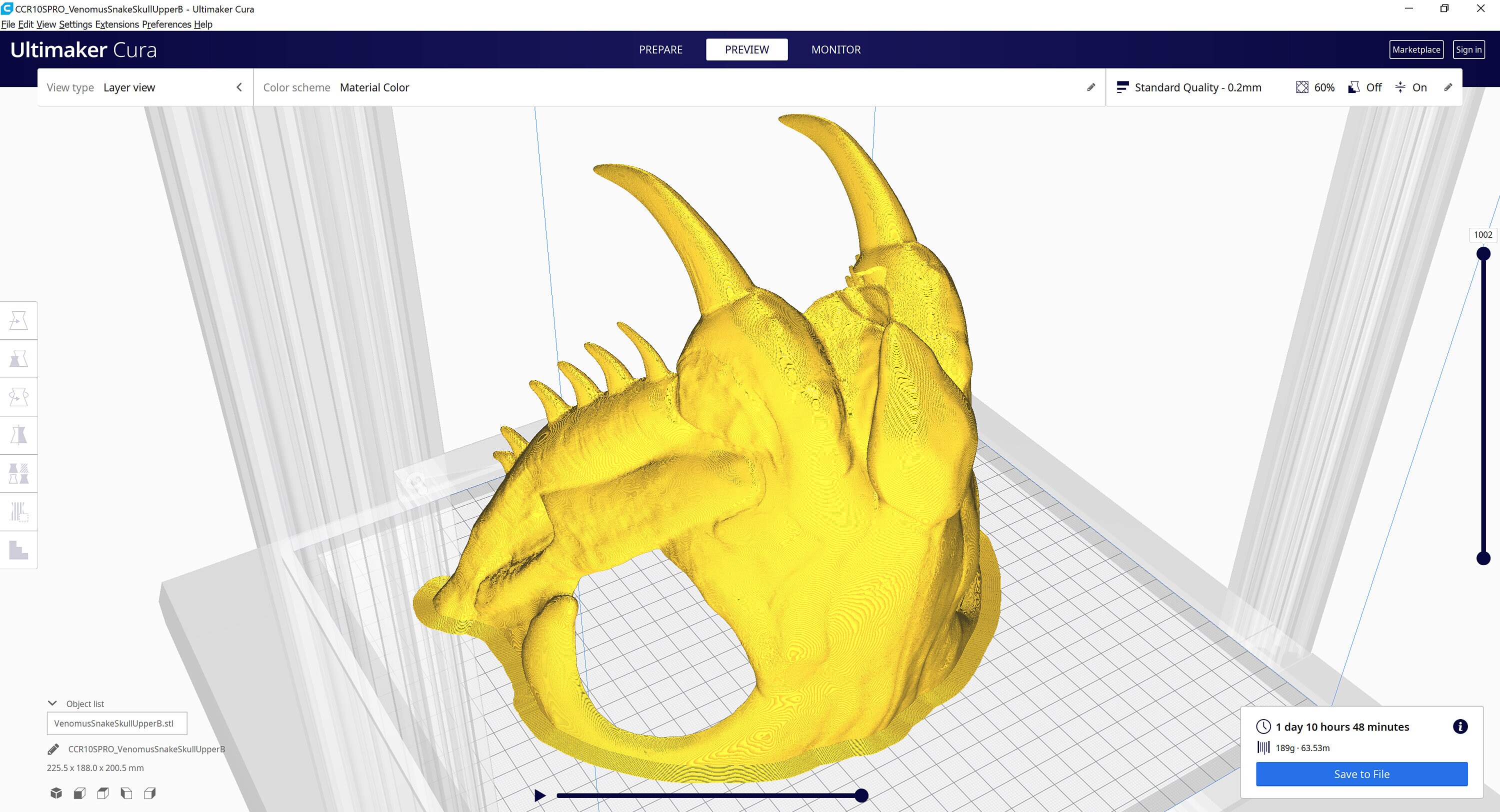Open the Marketplace
Image resolution: width=1500 pixels, height=812 pixels.
coord(1416,49)
